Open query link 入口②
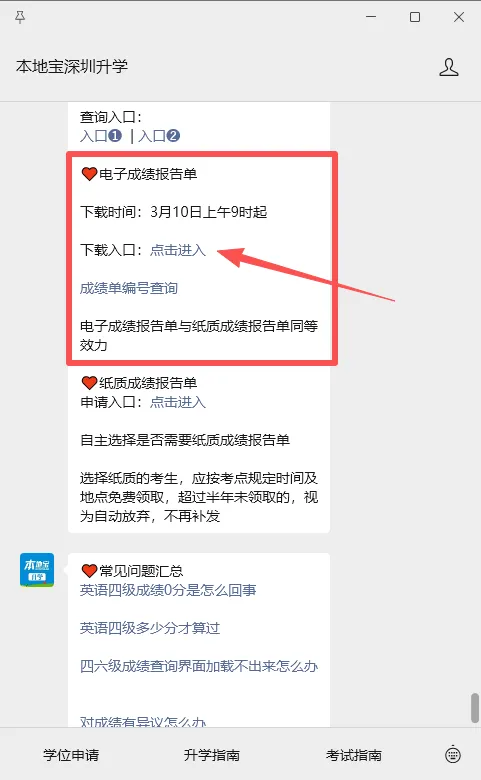The height and width of the screenshot is (780, 481). 159,136
